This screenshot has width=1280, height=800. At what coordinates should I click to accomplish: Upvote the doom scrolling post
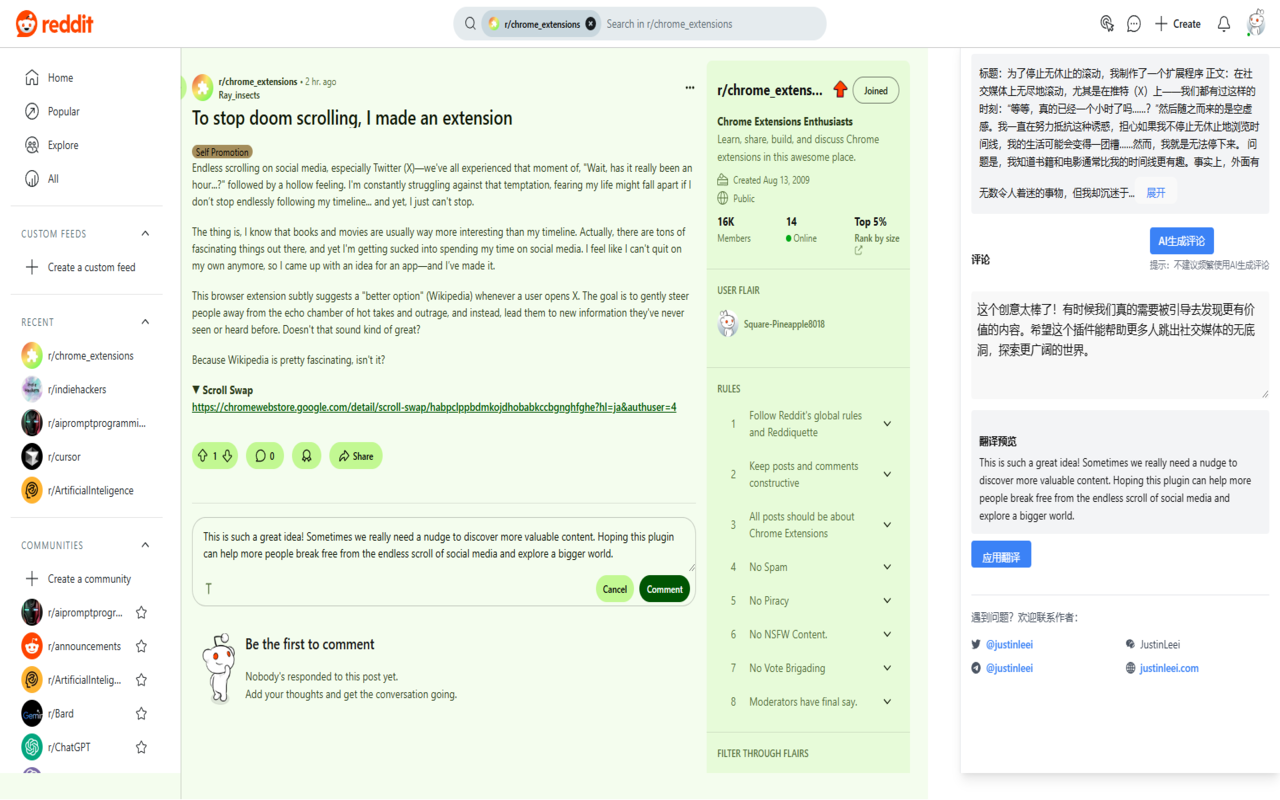(202, 455)
